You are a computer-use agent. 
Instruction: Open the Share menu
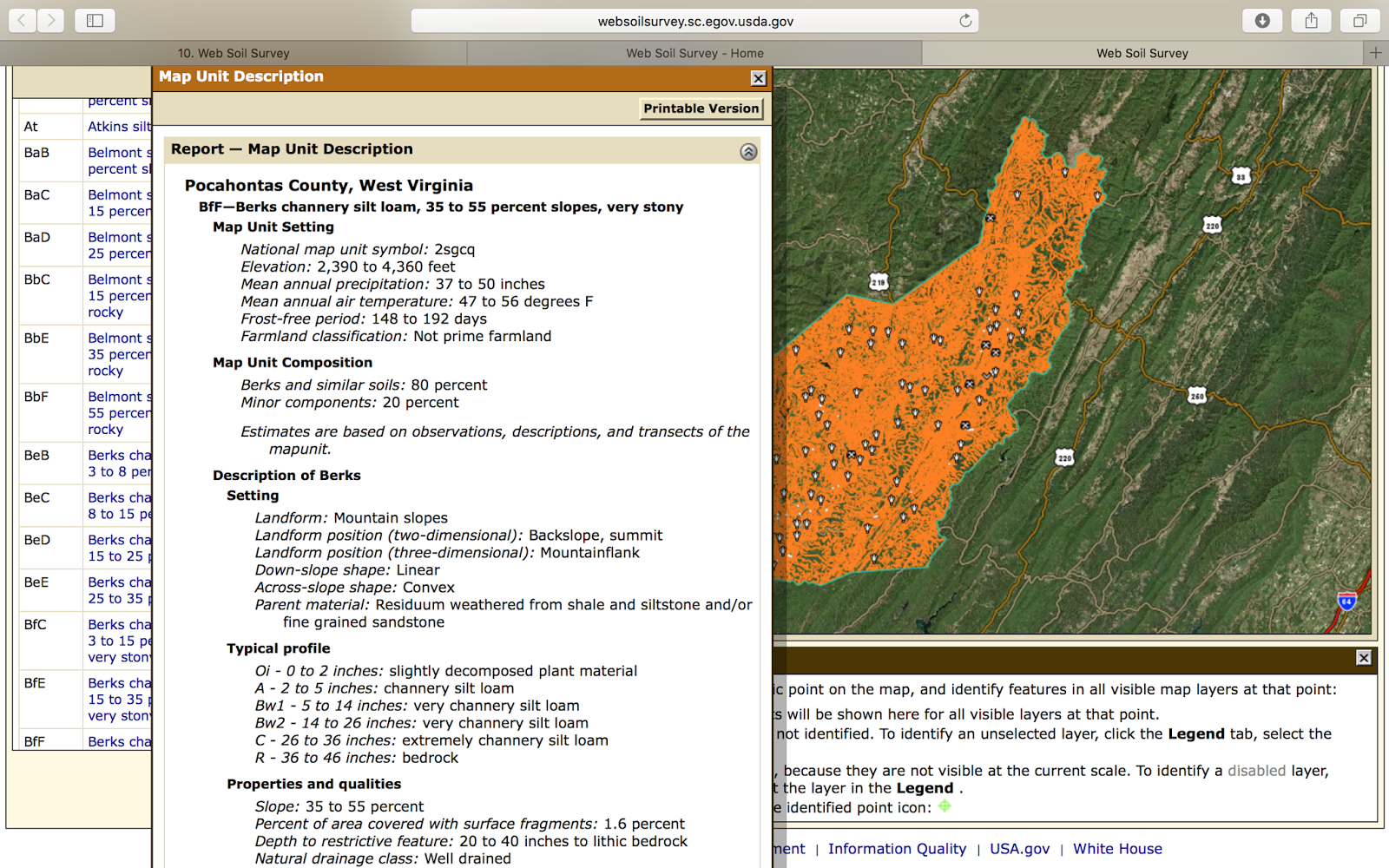(x=1311, y=20)
